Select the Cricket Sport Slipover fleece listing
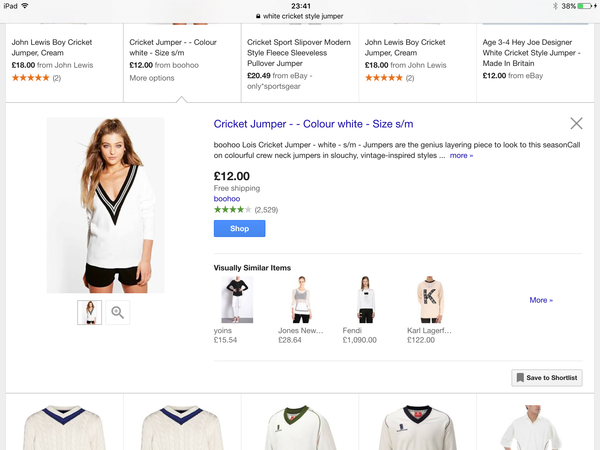This screenshot has width=600, height=450. (300, 64)
